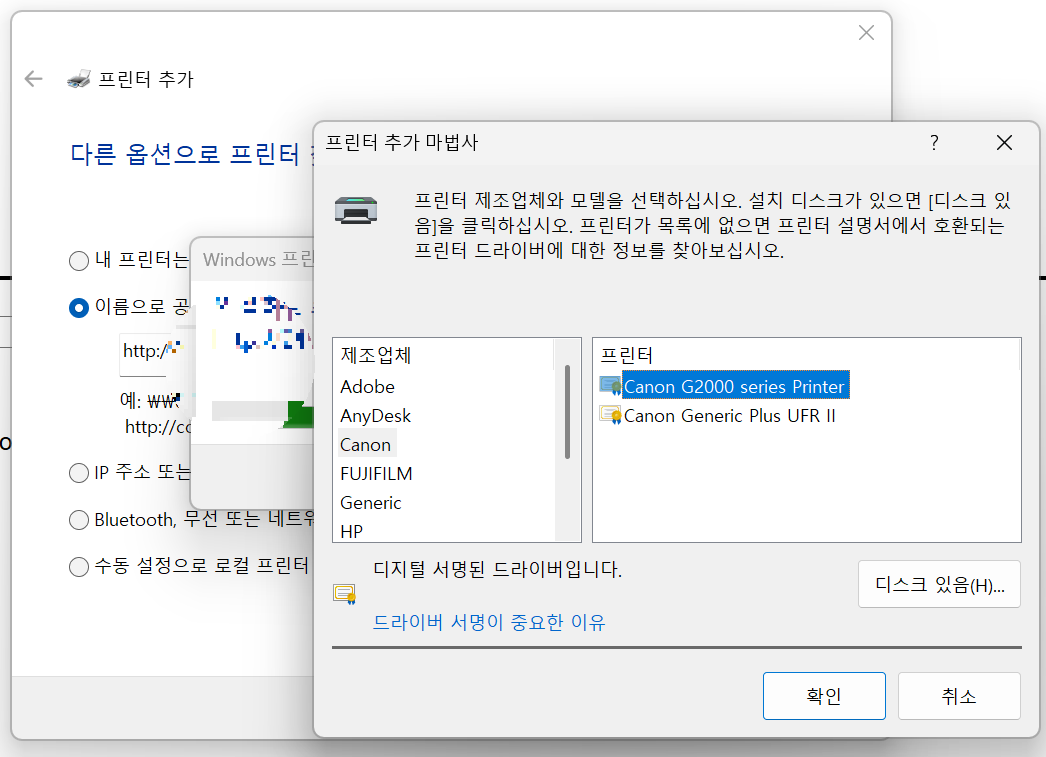
Task: Select the 수동 설정으로 로컬 프린터 radio option
Action: click(79, 566)
